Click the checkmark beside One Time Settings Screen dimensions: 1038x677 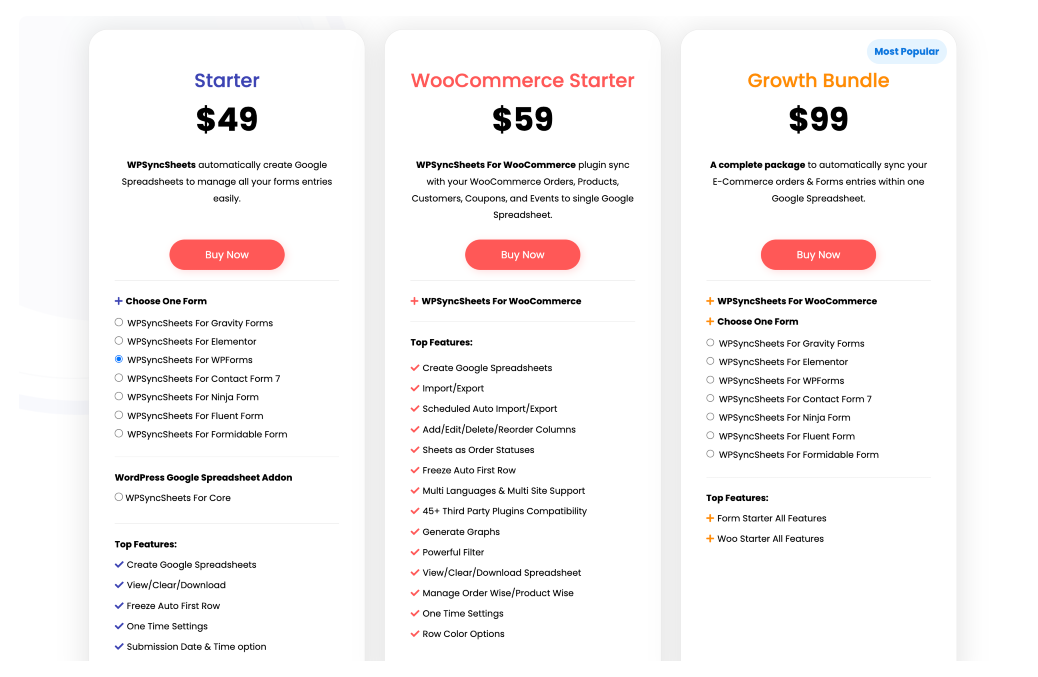click(x=413, y=613)
